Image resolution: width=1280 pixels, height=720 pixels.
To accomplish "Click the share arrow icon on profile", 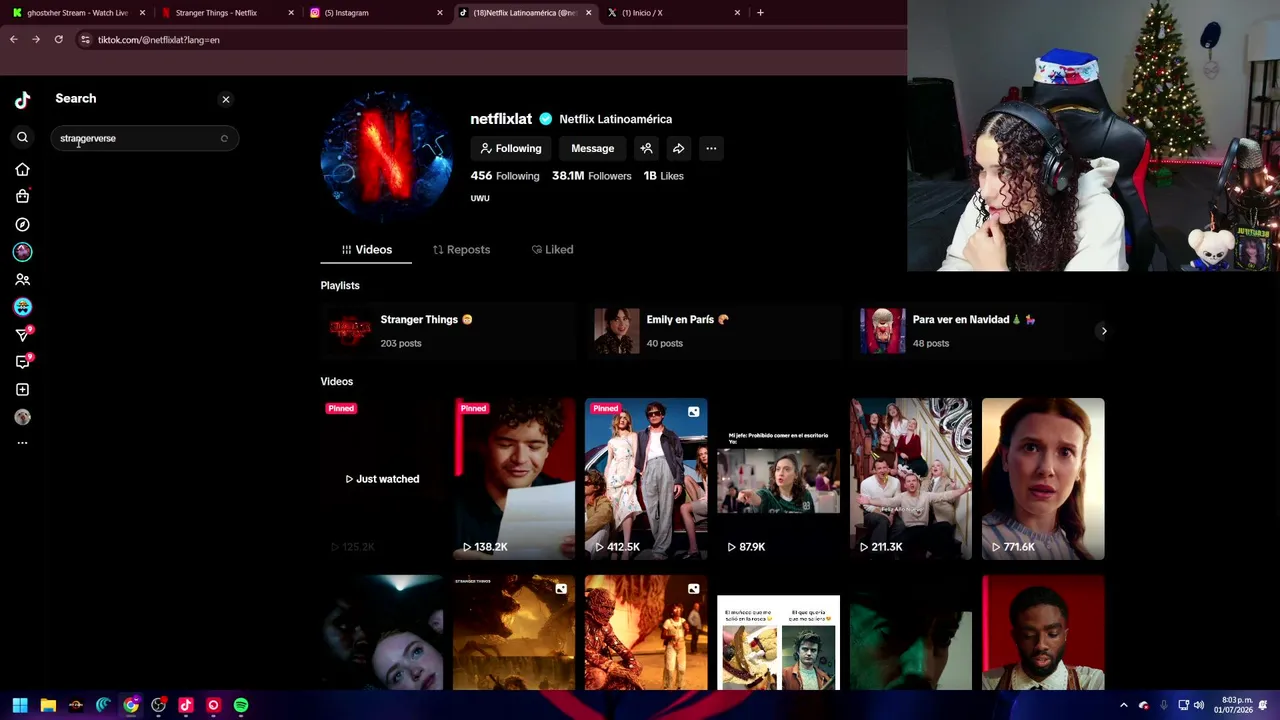I will 678,148.
